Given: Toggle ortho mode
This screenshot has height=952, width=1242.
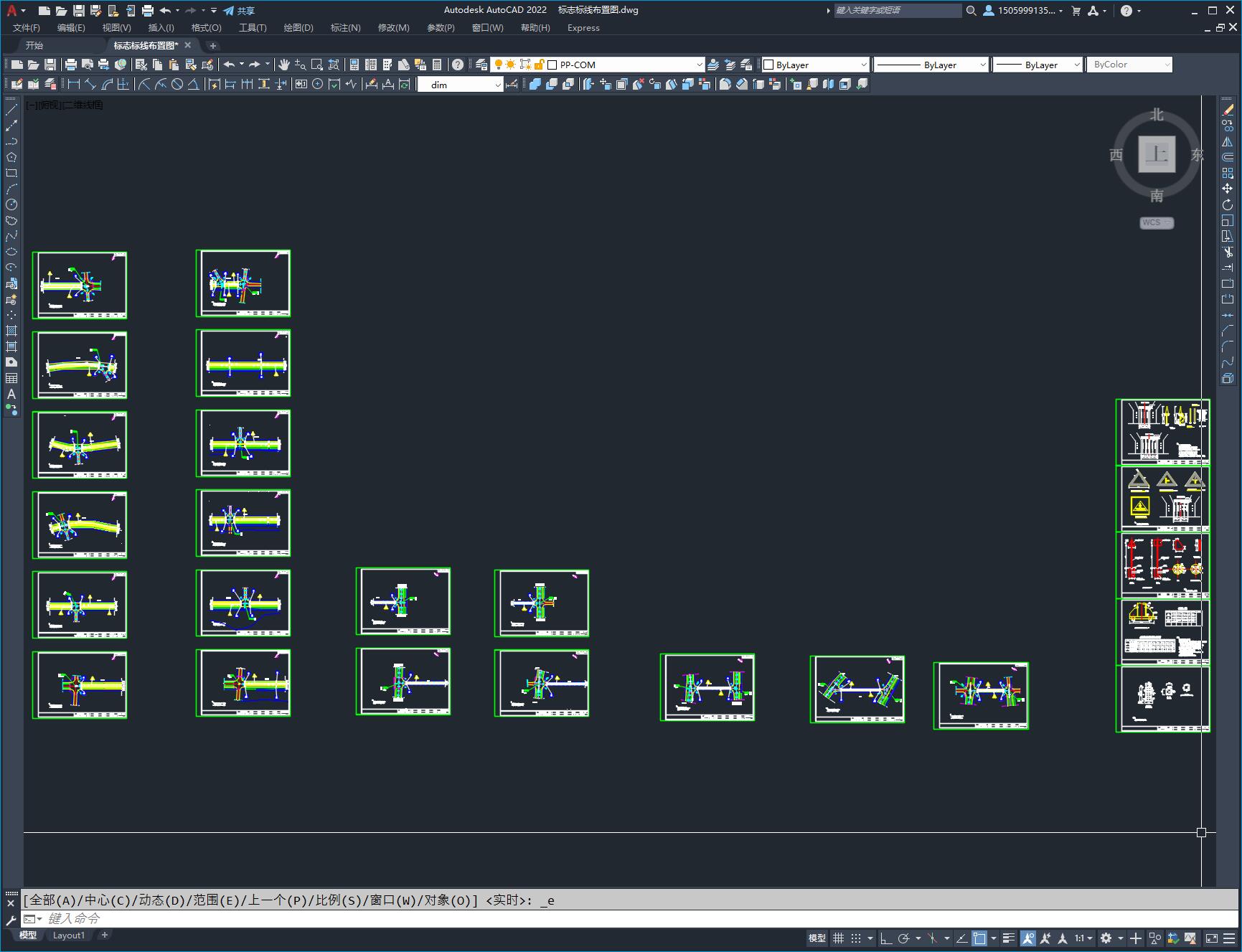Looking at the screenshot, I should coord(886,938).
